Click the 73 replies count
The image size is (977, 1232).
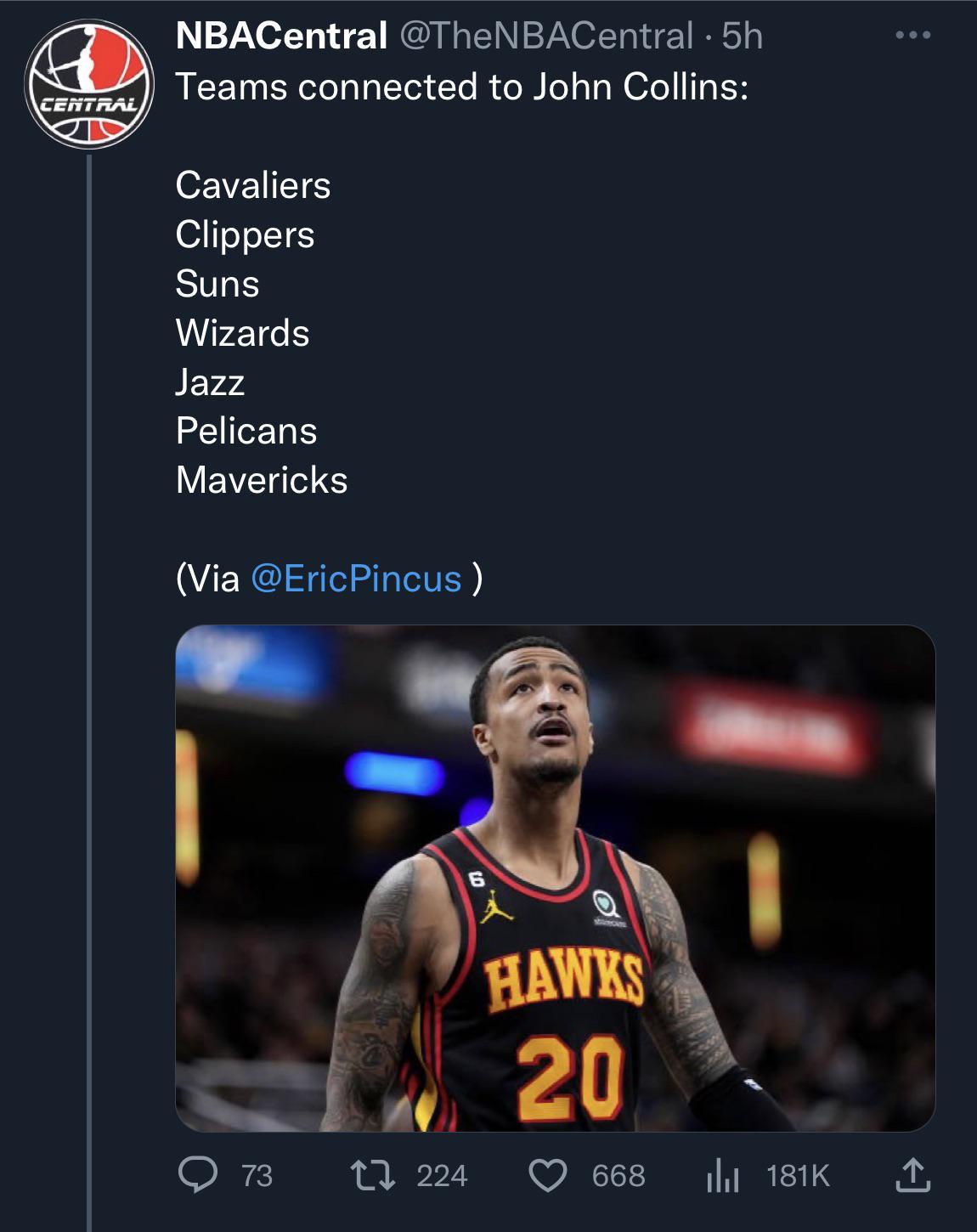(x=257, y=1176)
